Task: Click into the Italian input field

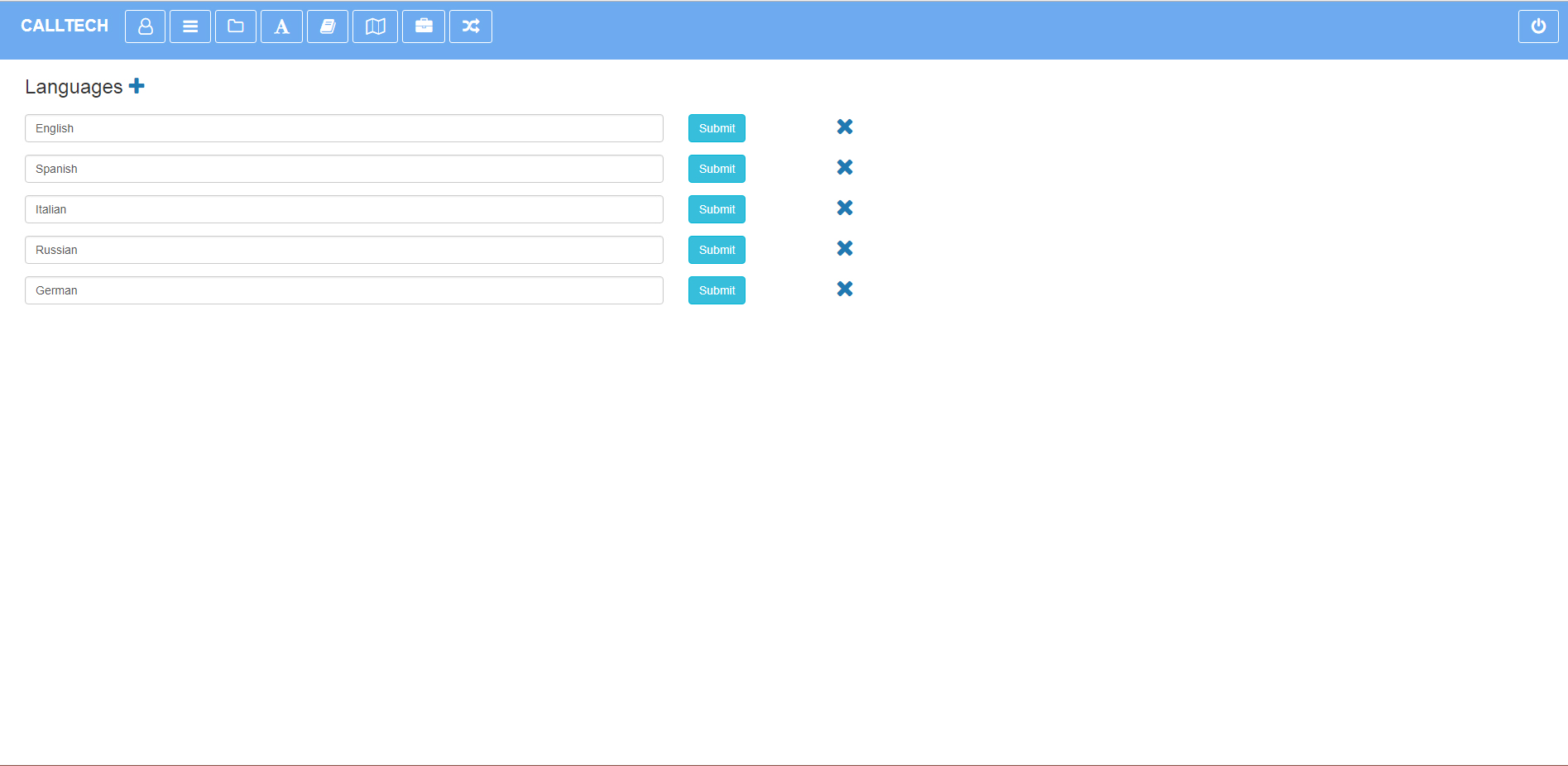Action: coord(344,209)
